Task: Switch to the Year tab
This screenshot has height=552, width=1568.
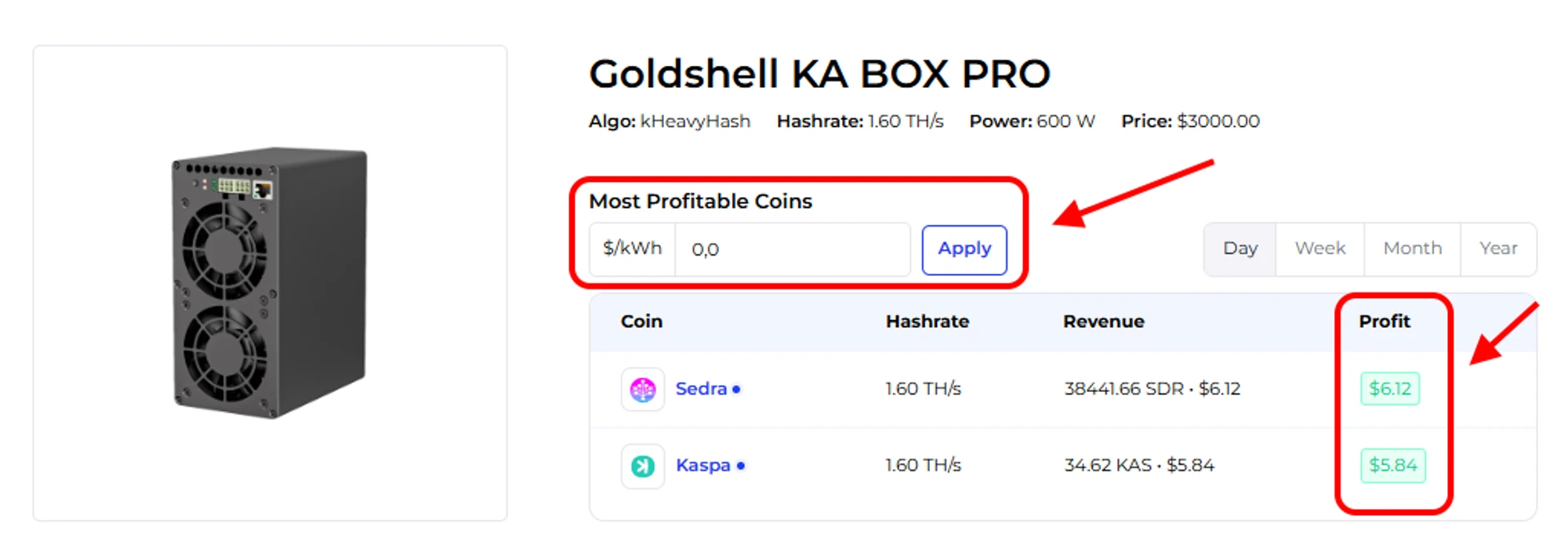Action: click(x=1498, y=249)
